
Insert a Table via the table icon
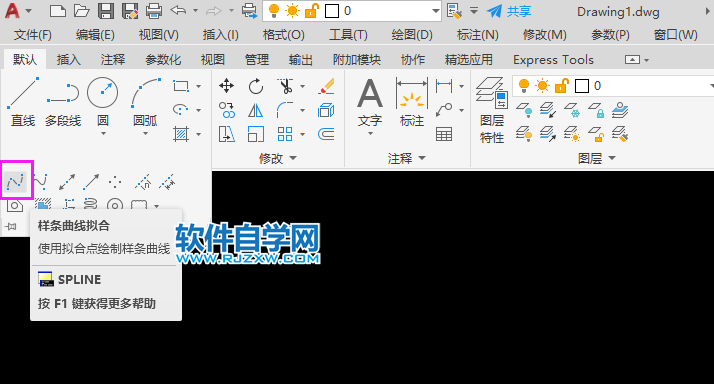pyautogui.click(x=444, y=134)
